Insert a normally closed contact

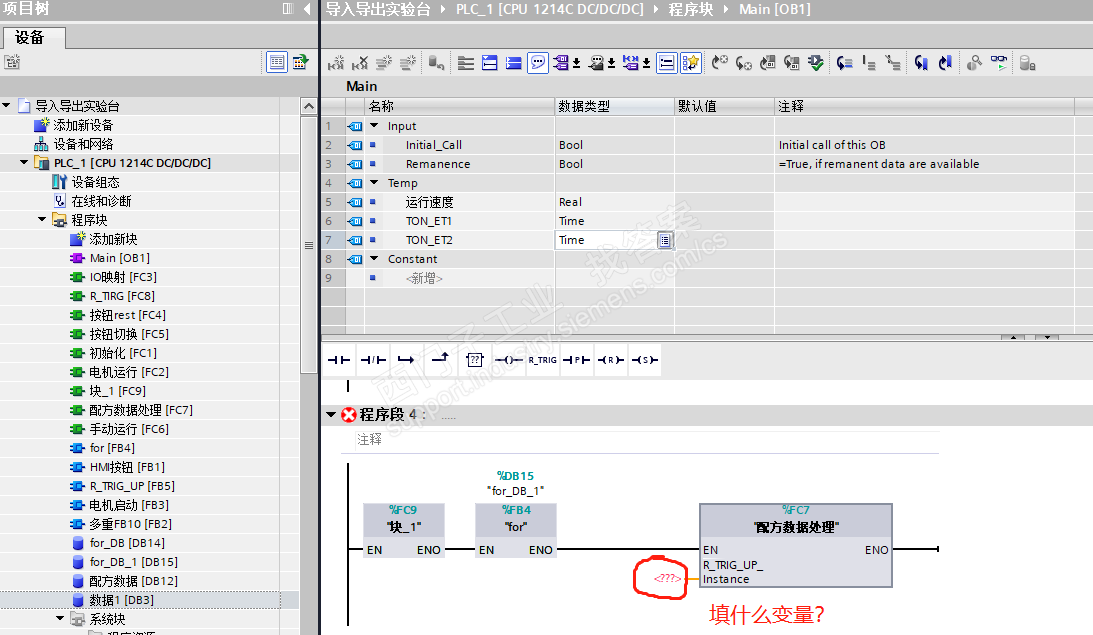(373, 360)
